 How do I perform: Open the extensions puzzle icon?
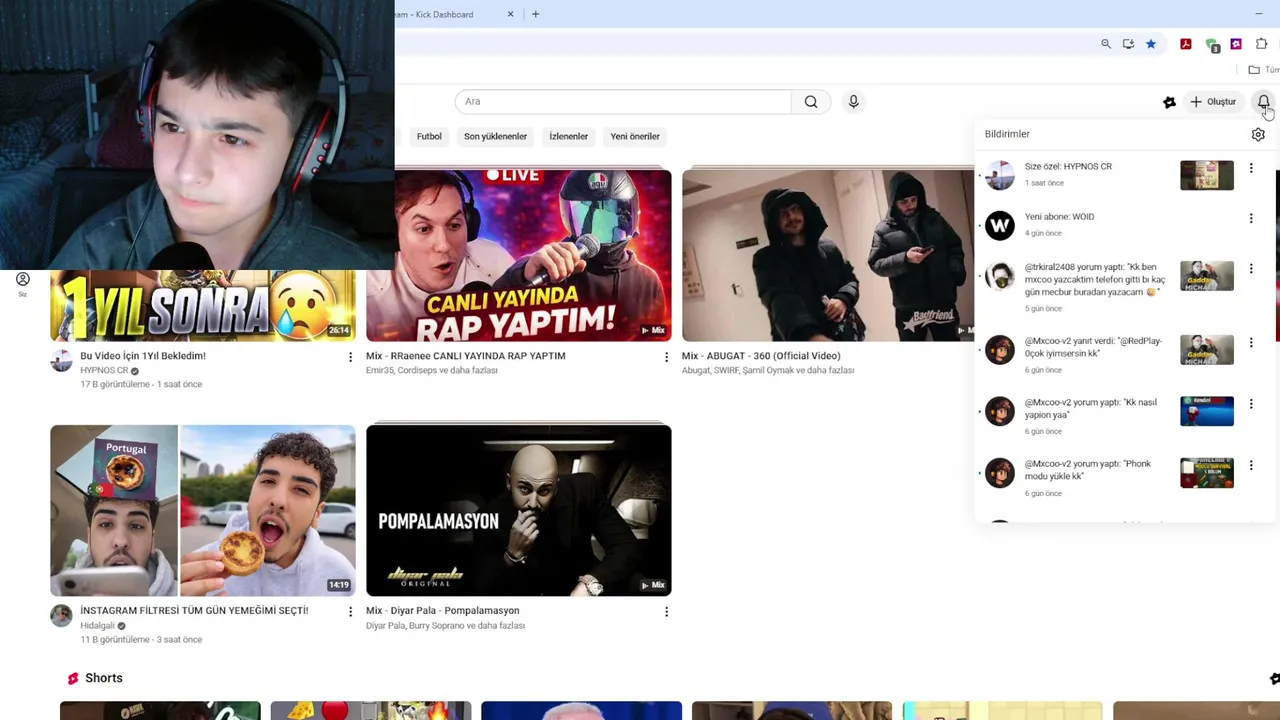[x=1261, y=44]
